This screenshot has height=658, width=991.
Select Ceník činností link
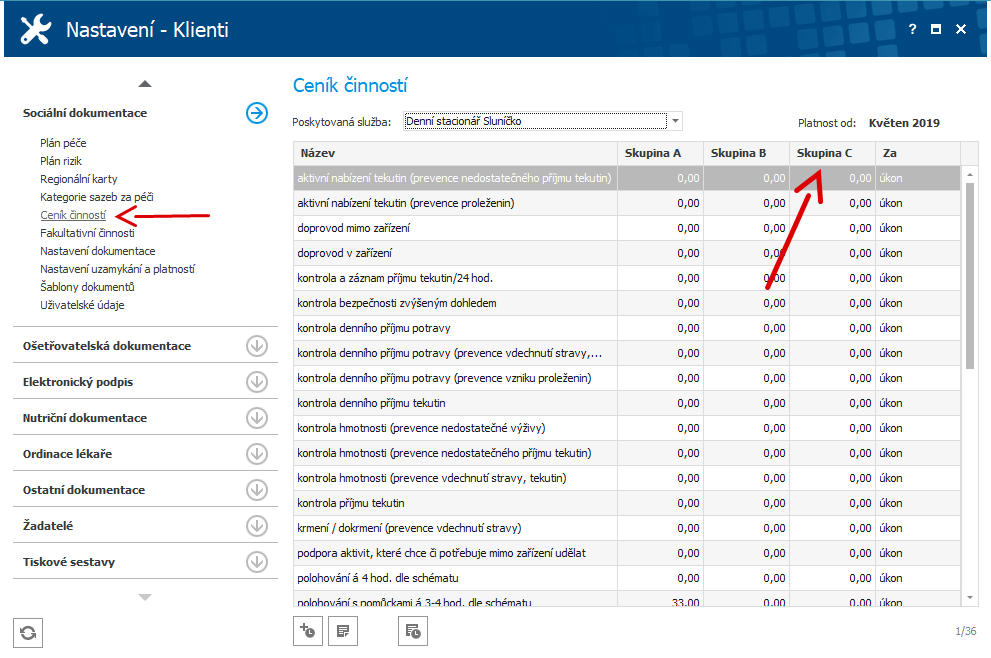coord(73,215)
